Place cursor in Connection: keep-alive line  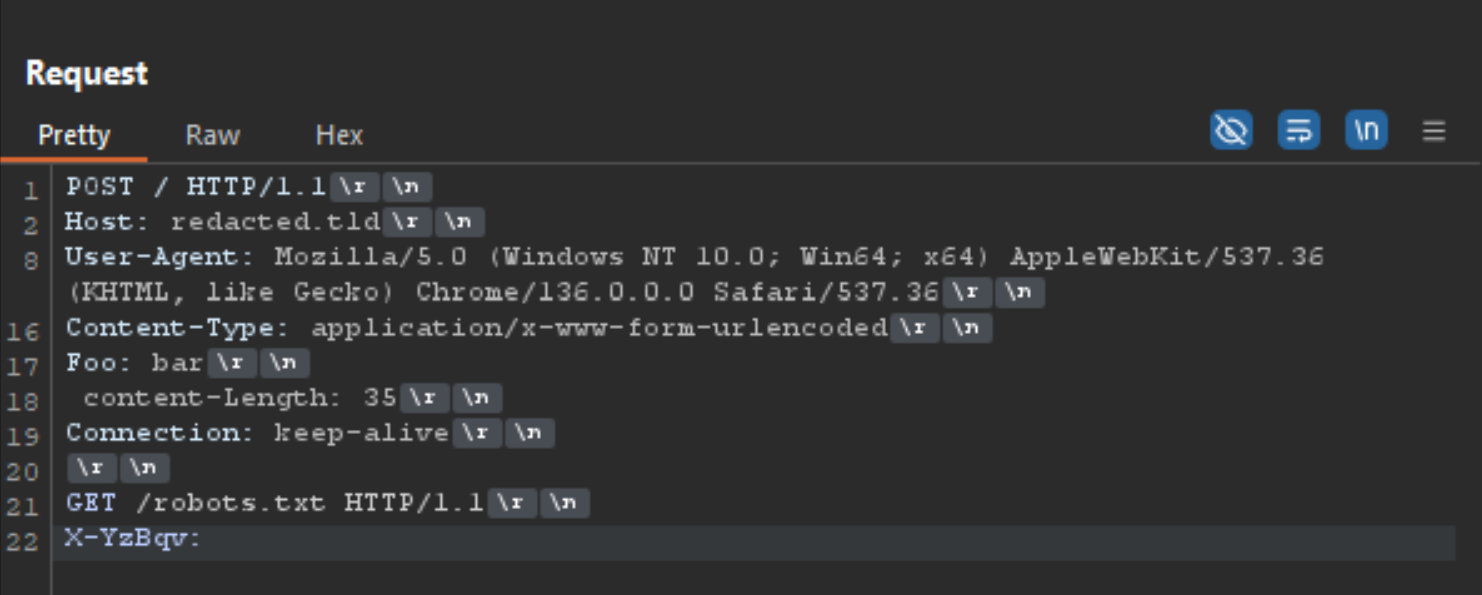coord(258,432)
